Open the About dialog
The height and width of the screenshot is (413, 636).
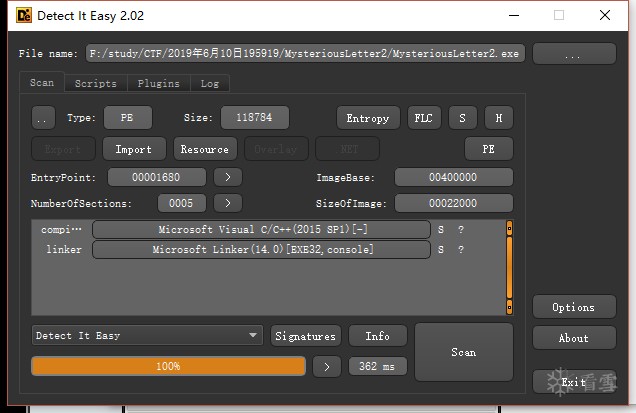click(x=574, y=338)
